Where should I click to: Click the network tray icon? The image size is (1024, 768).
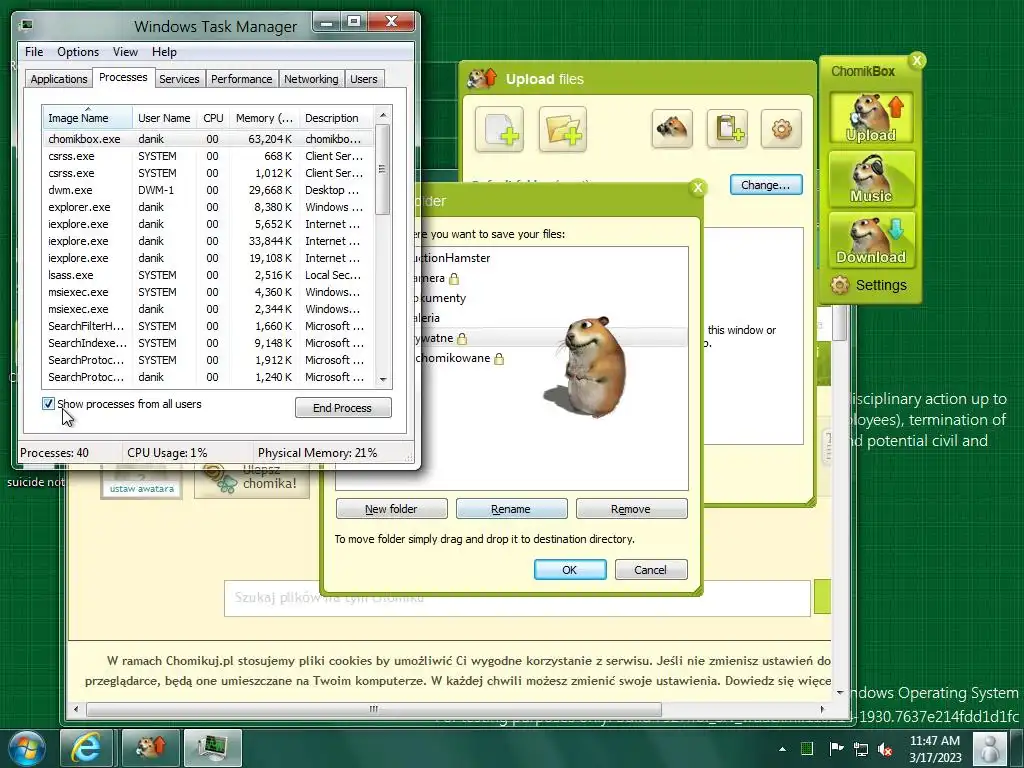pos(861,749)
